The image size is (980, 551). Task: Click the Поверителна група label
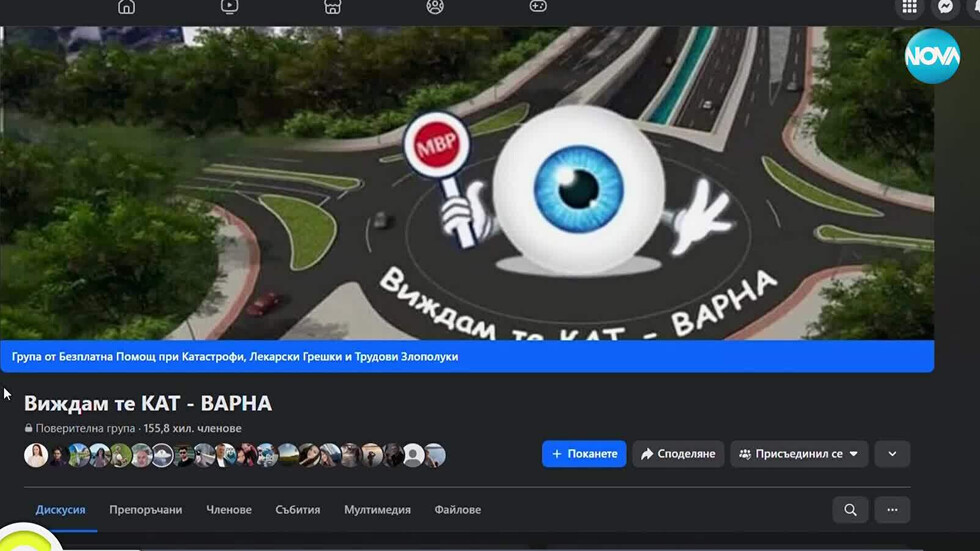coord(85,429)
